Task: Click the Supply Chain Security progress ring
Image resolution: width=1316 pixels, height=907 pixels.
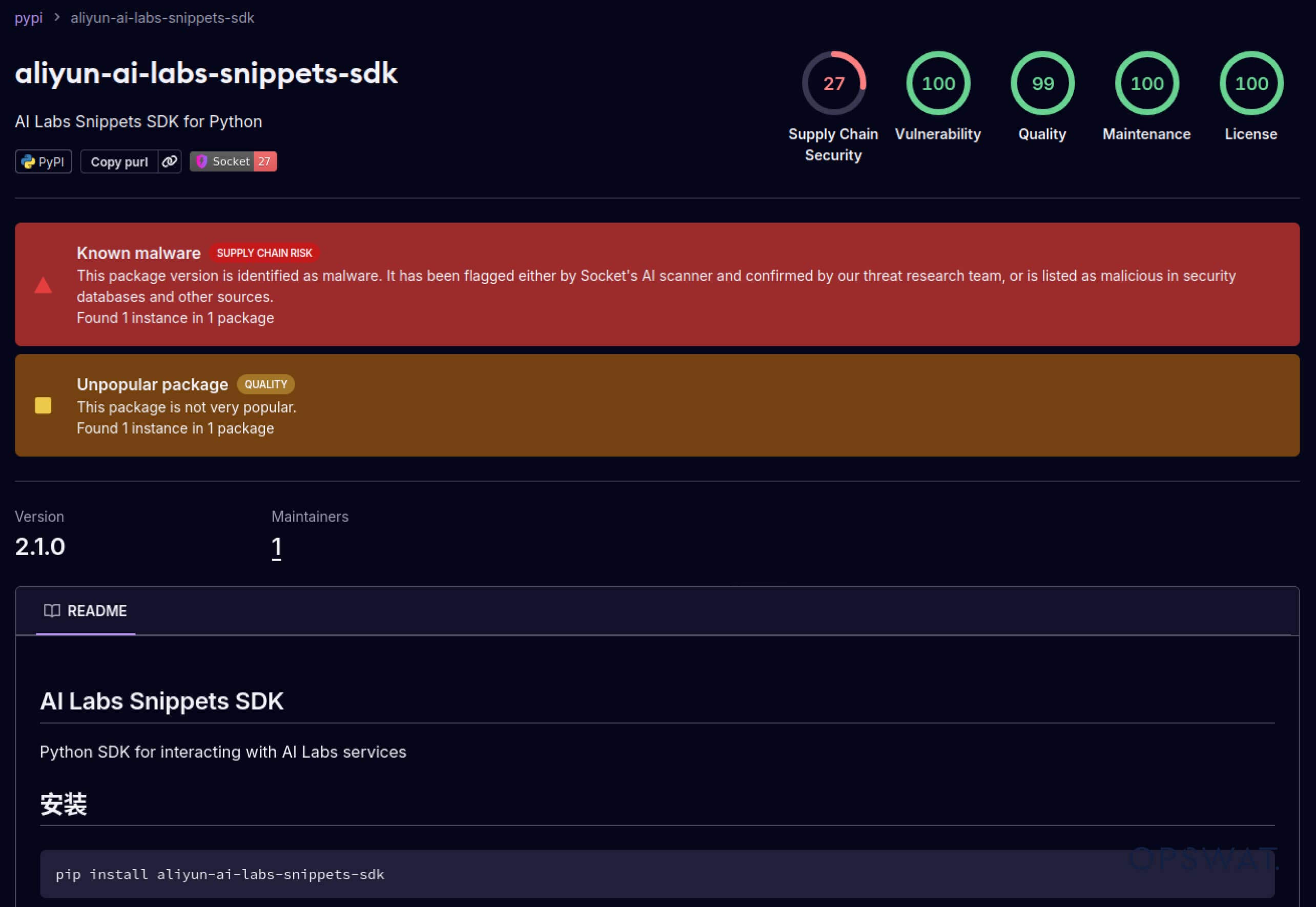Action: coord(834,84)
